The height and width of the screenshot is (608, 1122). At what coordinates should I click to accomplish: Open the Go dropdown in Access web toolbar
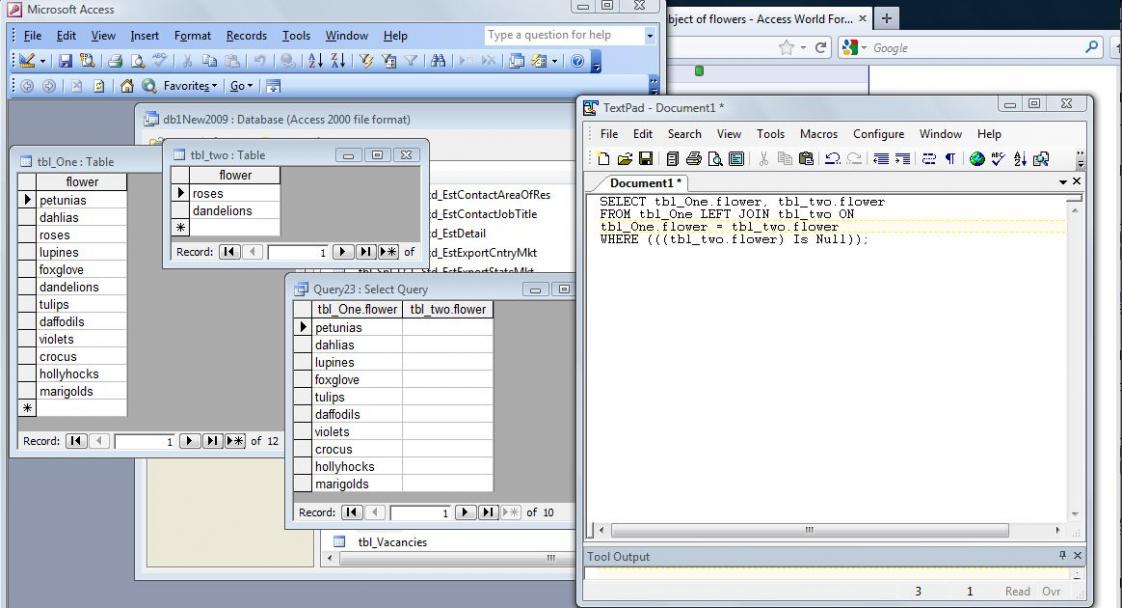[x=241, y=86]
